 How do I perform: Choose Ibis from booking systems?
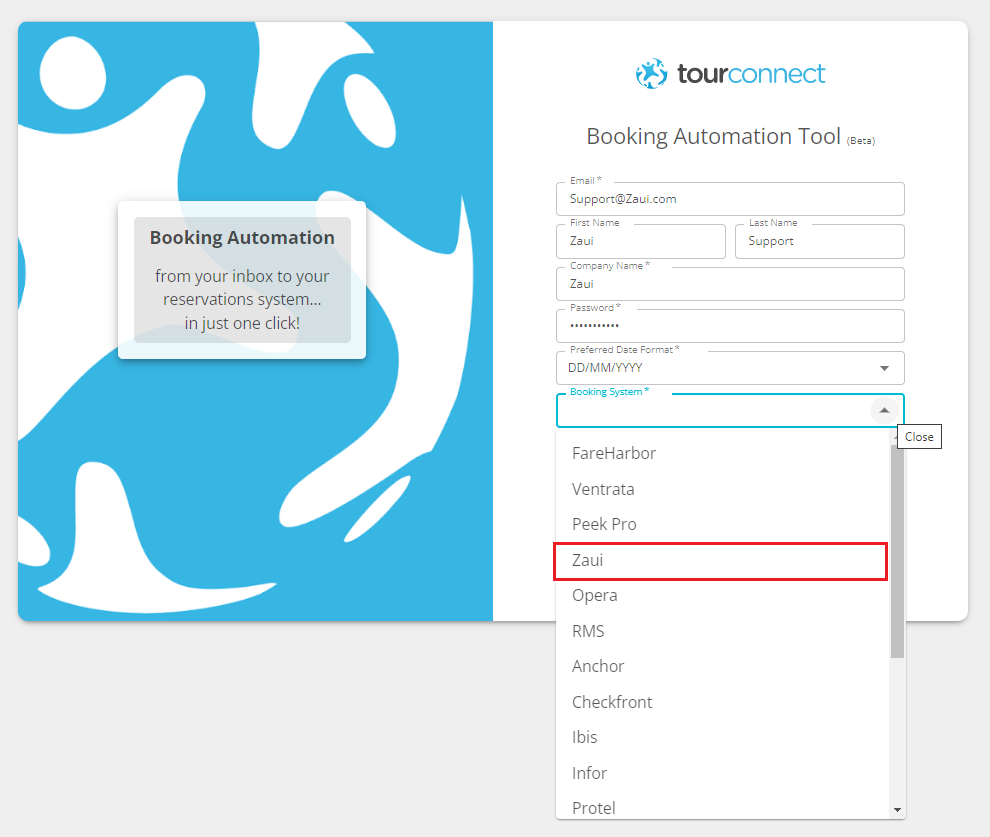722,737
